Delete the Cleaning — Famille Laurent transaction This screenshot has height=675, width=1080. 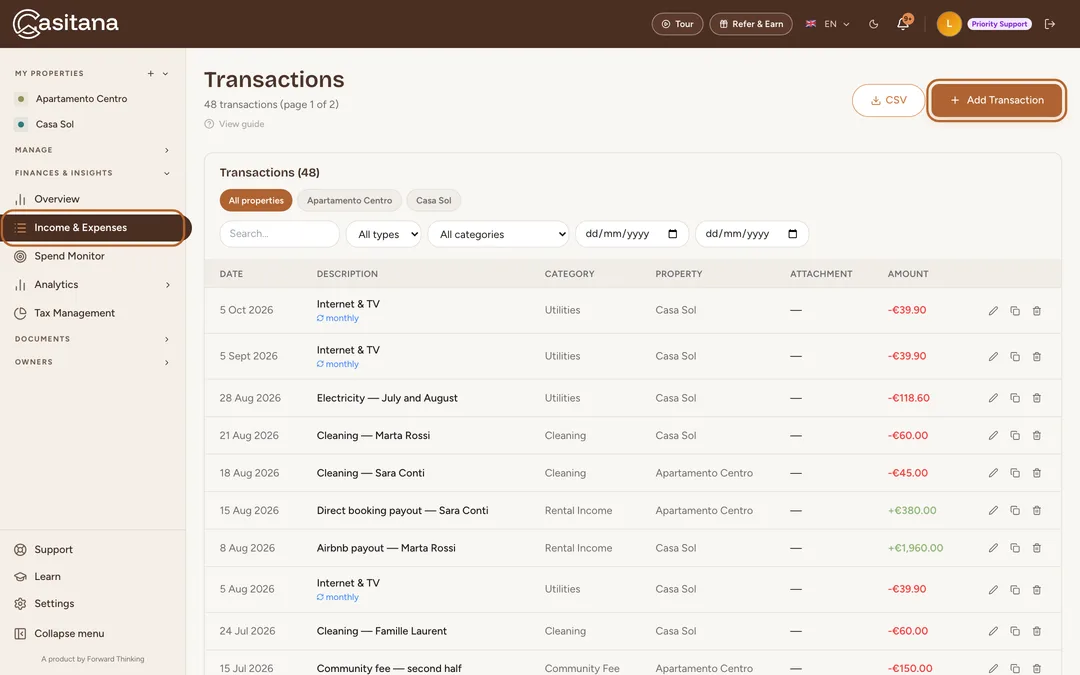click(1037, 631)
